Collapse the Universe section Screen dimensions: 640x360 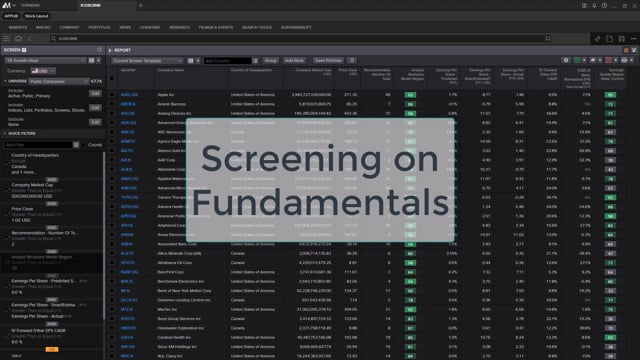5,81
